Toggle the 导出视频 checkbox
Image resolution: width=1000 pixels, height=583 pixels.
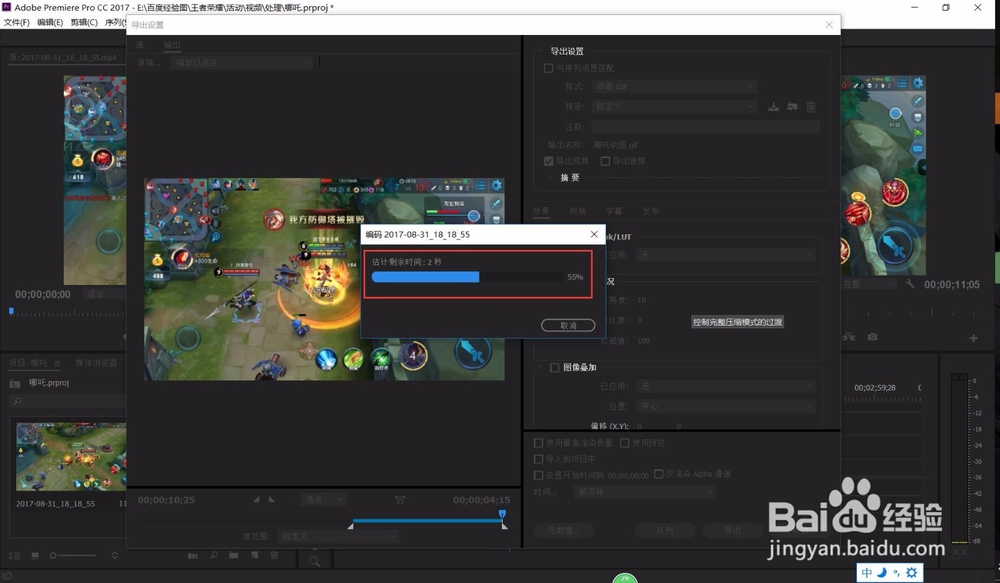(548, 161)
